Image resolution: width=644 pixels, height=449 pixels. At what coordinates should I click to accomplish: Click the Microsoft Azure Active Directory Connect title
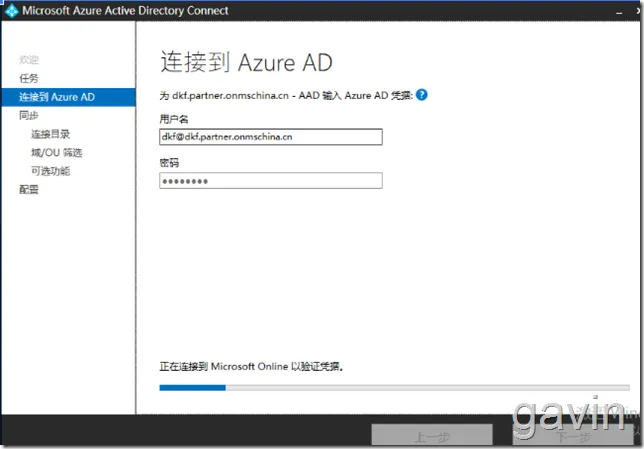[x=125, y=11]
